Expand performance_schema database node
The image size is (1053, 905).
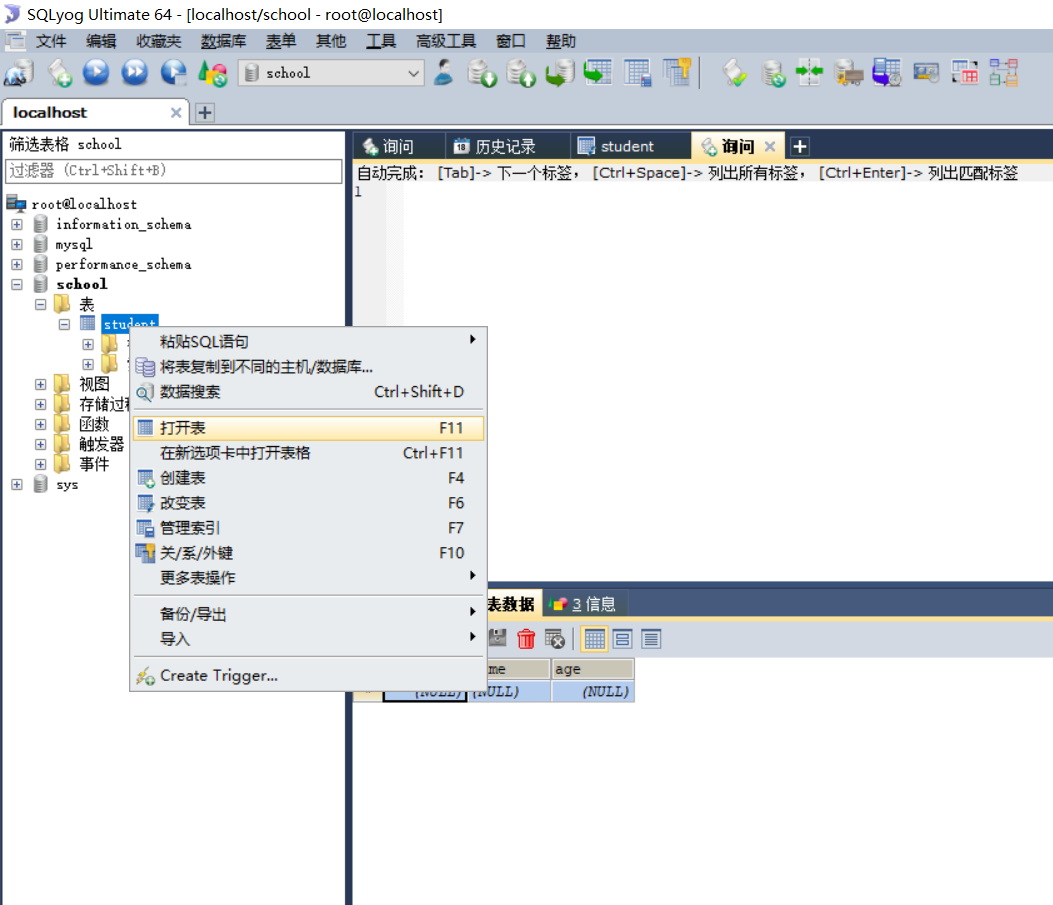(17, 265)
